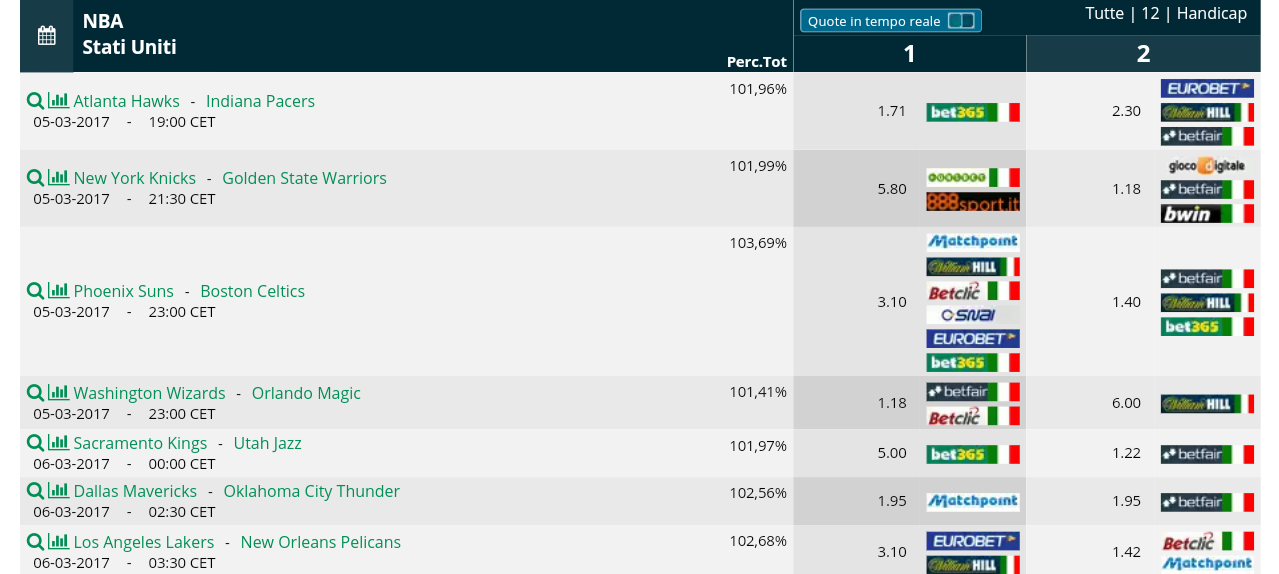Select the 12 odds tab

[1150, 13]
